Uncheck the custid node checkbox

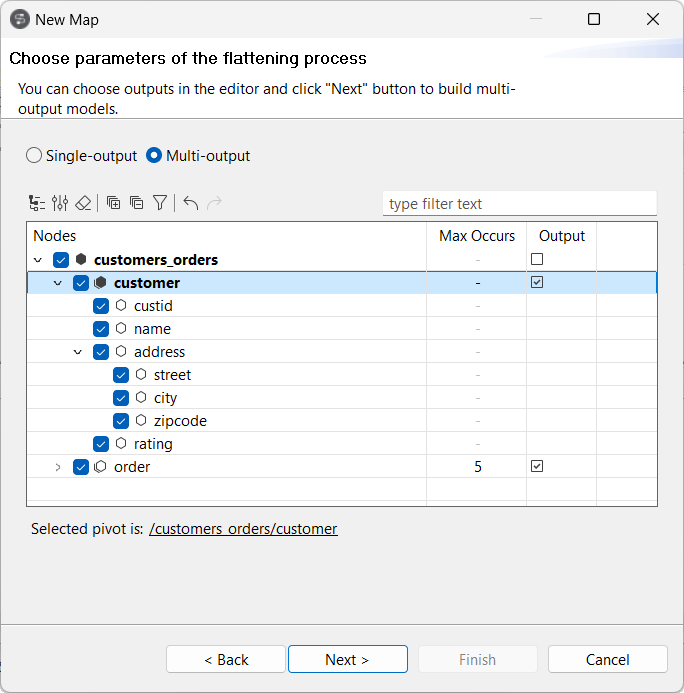101,306
